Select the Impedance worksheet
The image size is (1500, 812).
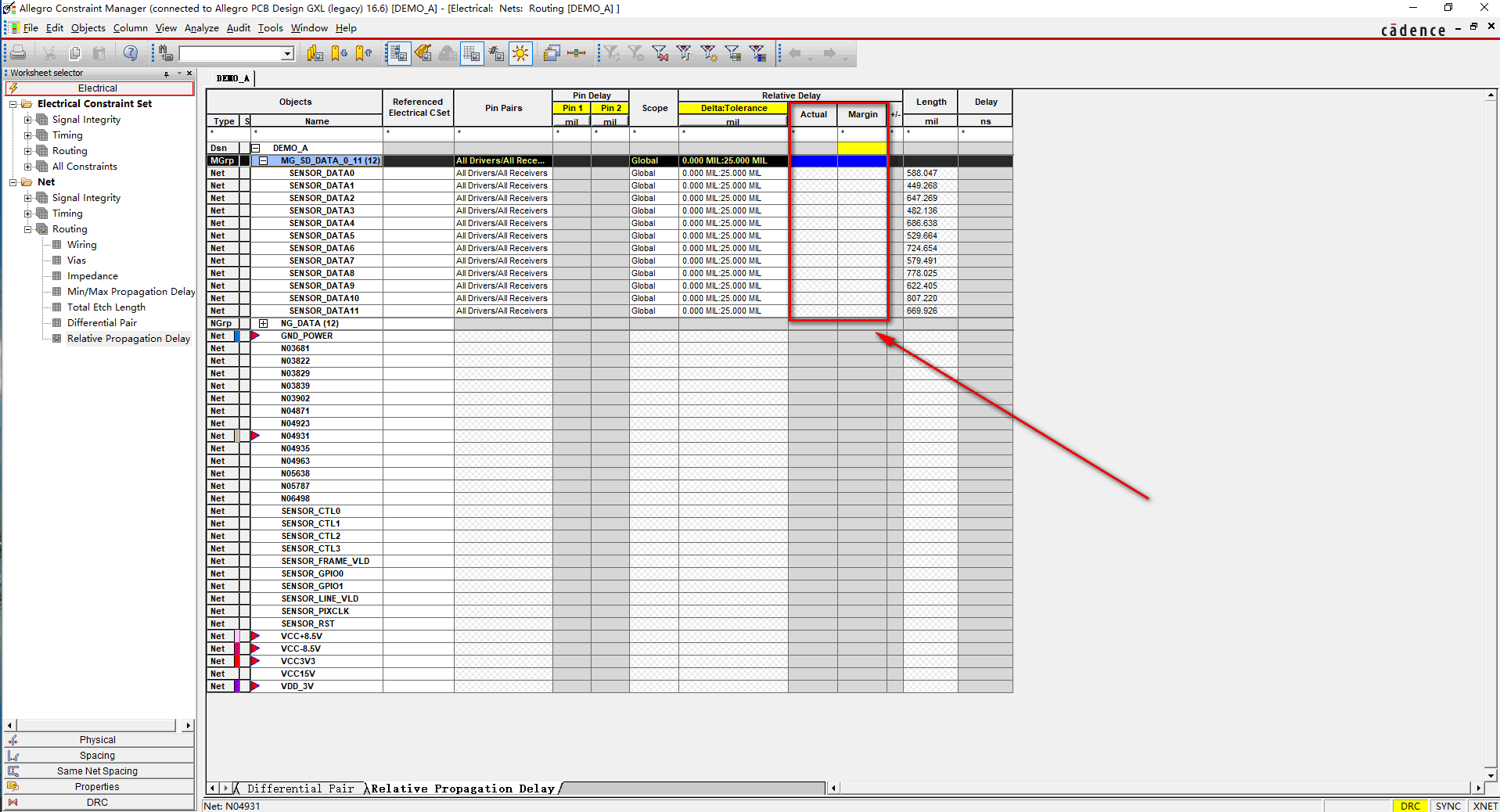92,276
